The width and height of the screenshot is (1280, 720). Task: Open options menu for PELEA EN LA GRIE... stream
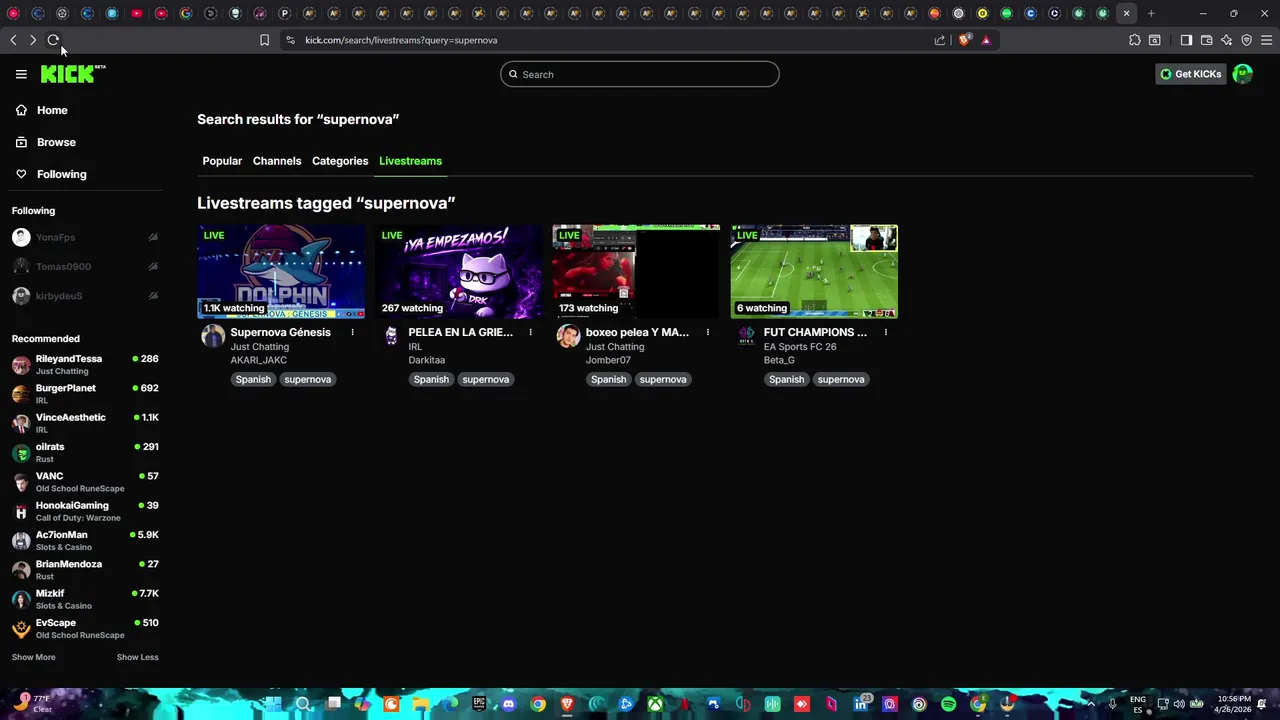[530, 332]
